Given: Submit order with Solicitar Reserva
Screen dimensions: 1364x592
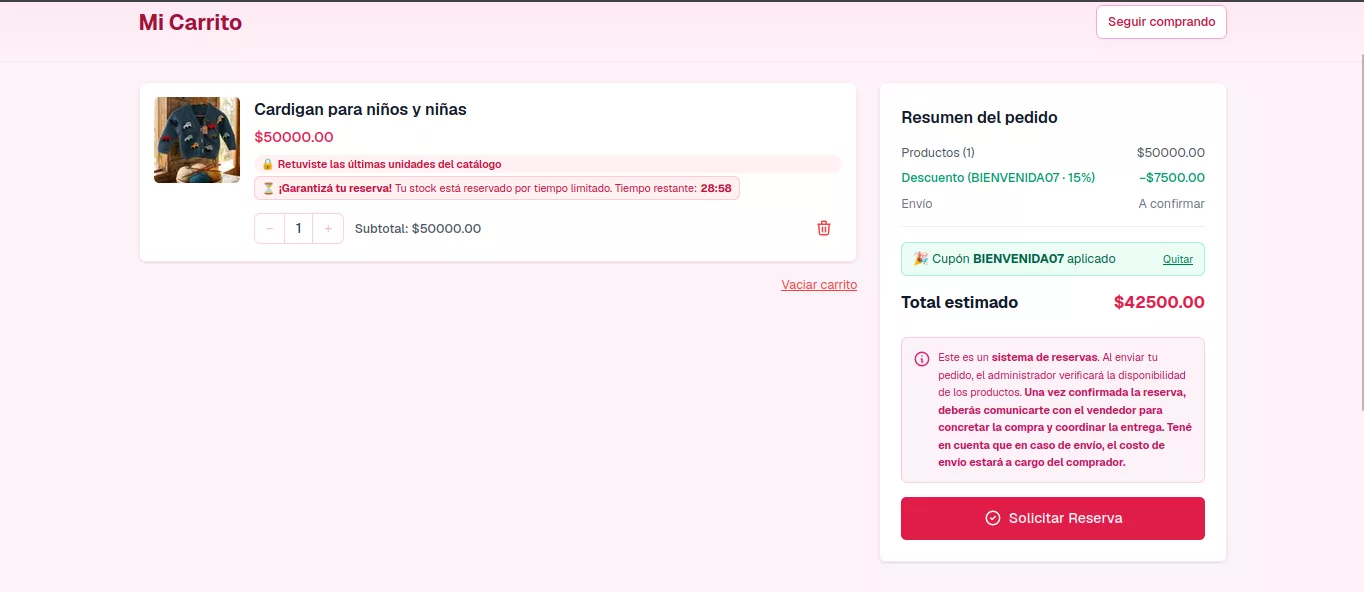Looking at the screenshot, I should pyautogui.click(x=1053, y=518).
